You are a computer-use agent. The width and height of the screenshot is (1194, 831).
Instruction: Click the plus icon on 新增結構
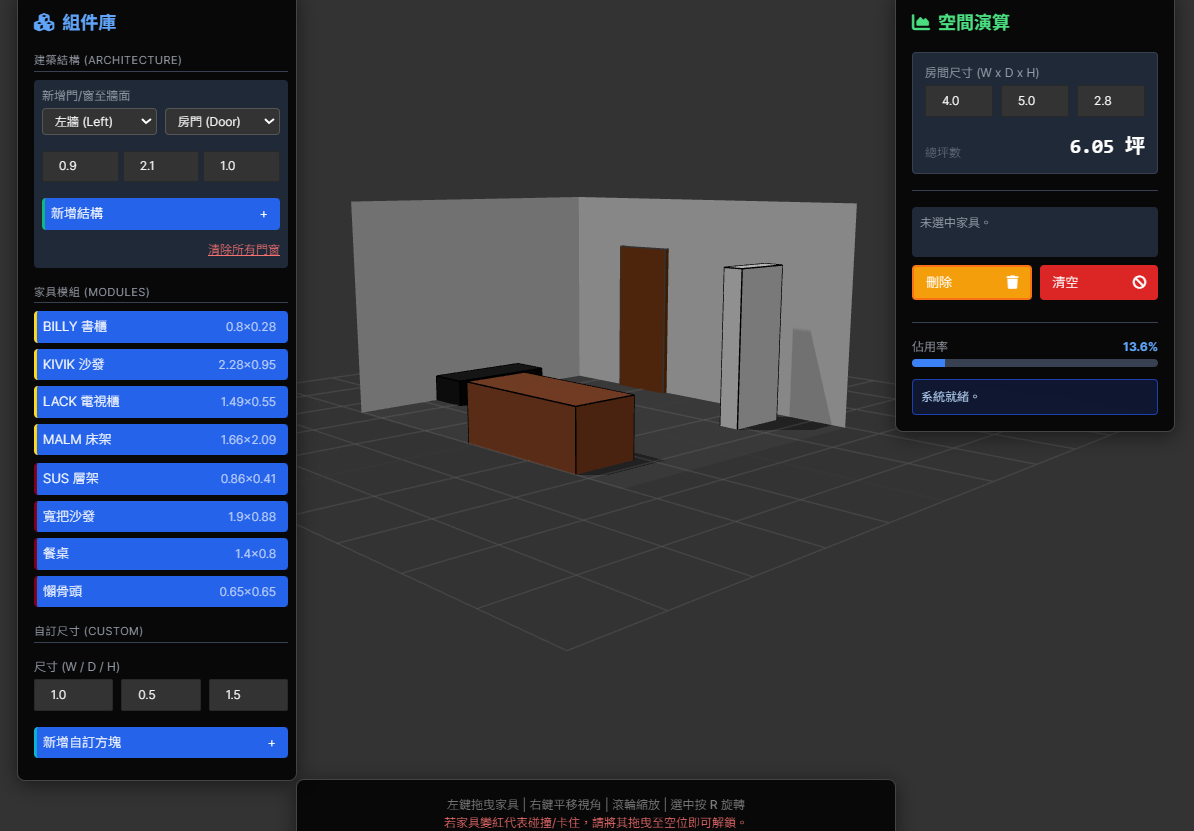[264, 214]
